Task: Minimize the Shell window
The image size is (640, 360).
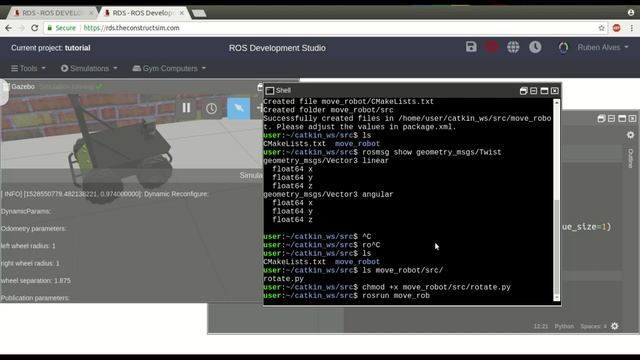Action: pyautogui.click(x=533, y=91)
